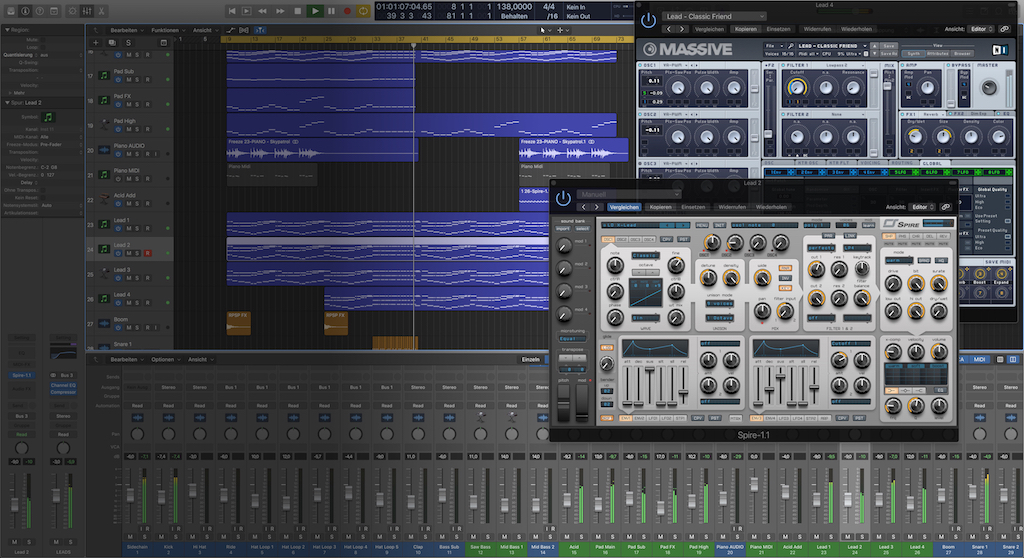The width and height of the screenshot is (1024, 558).
Task: Collapse the Spur: Lead 2 inspector triangle
Action: 7,103
